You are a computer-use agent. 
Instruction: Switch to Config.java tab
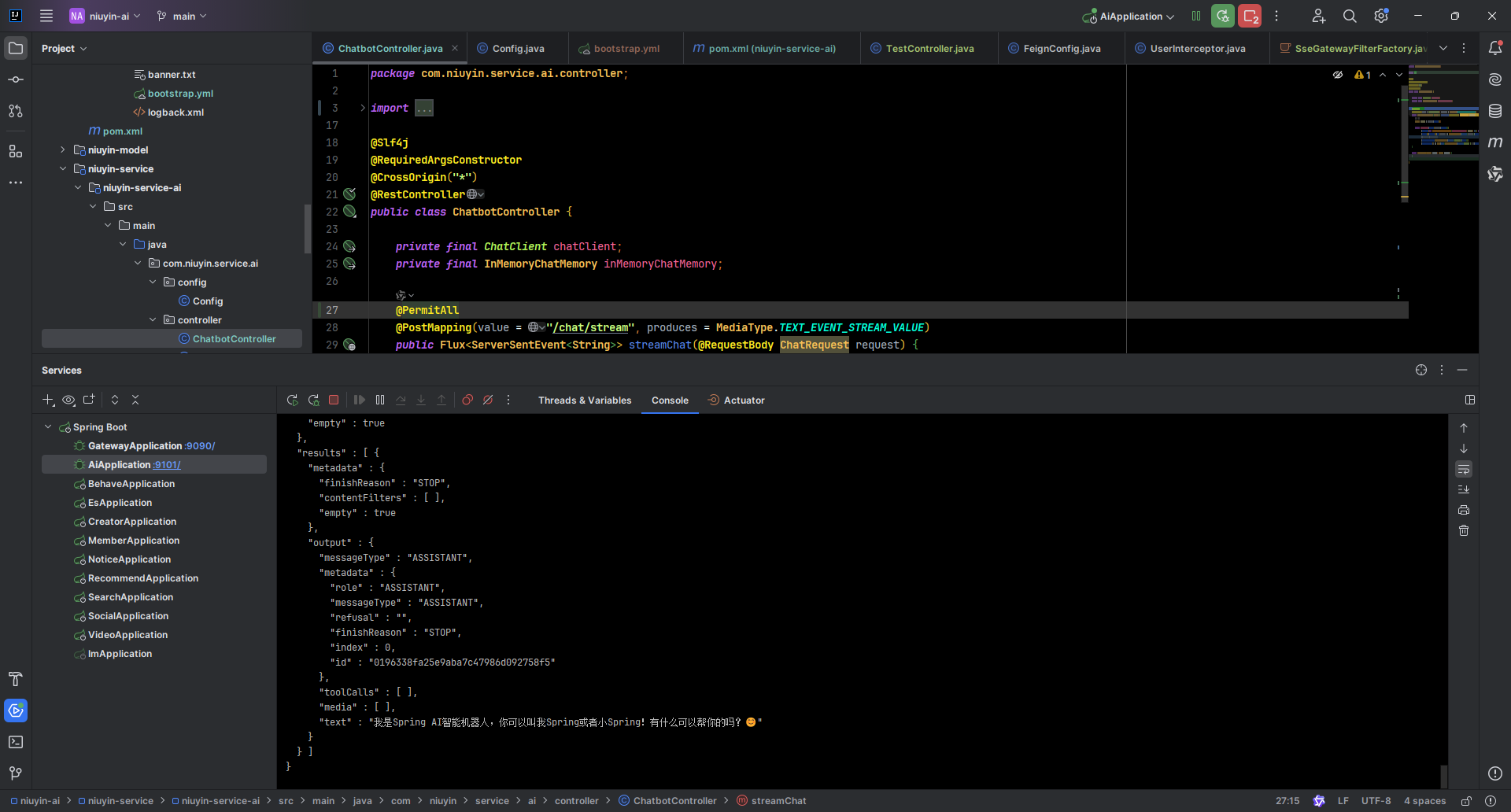click(518, 48)
